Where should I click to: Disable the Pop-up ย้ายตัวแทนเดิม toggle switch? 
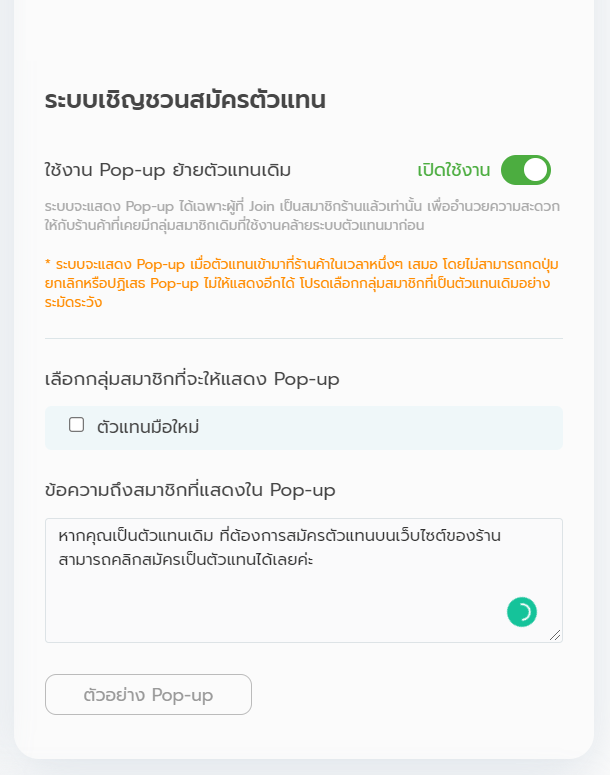(526, 170)
